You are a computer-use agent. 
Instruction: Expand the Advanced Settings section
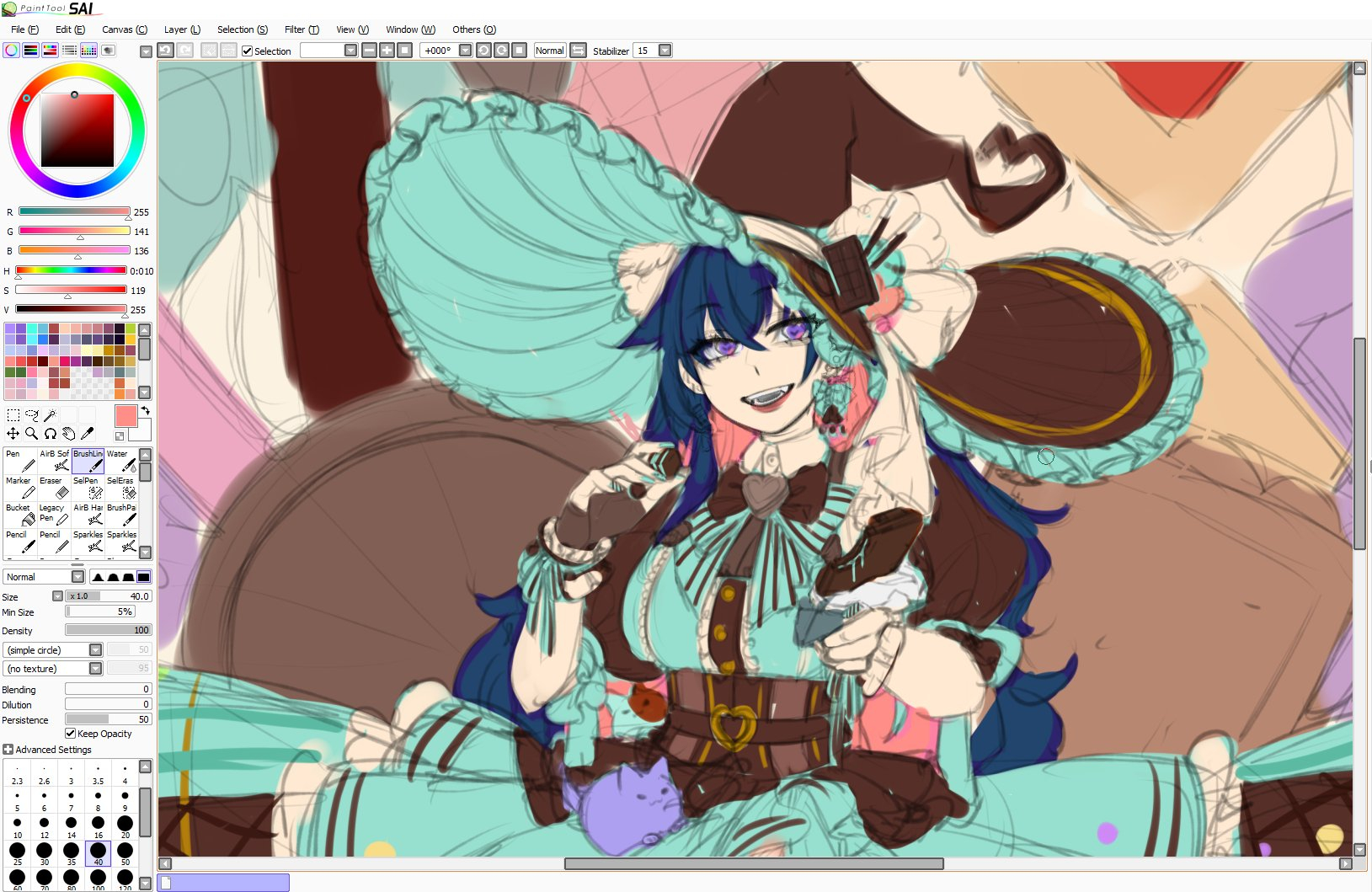pos(8,750)
